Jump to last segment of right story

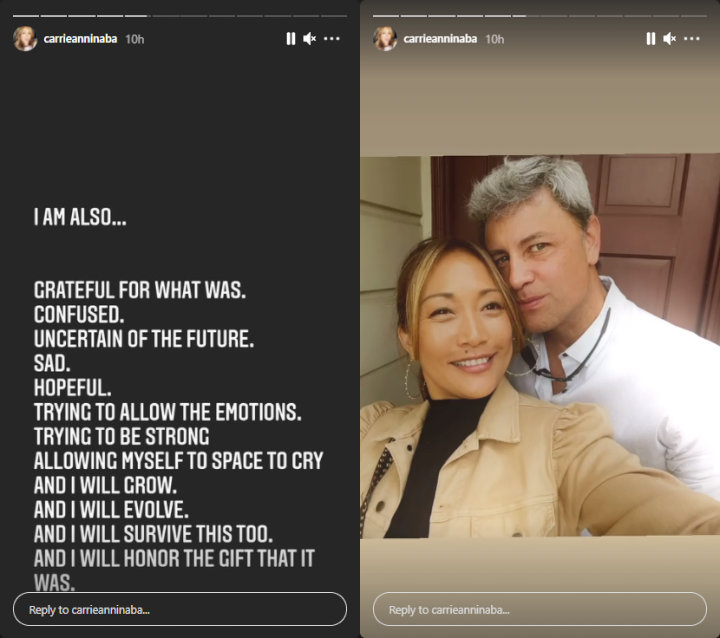(x=694, y=16)
